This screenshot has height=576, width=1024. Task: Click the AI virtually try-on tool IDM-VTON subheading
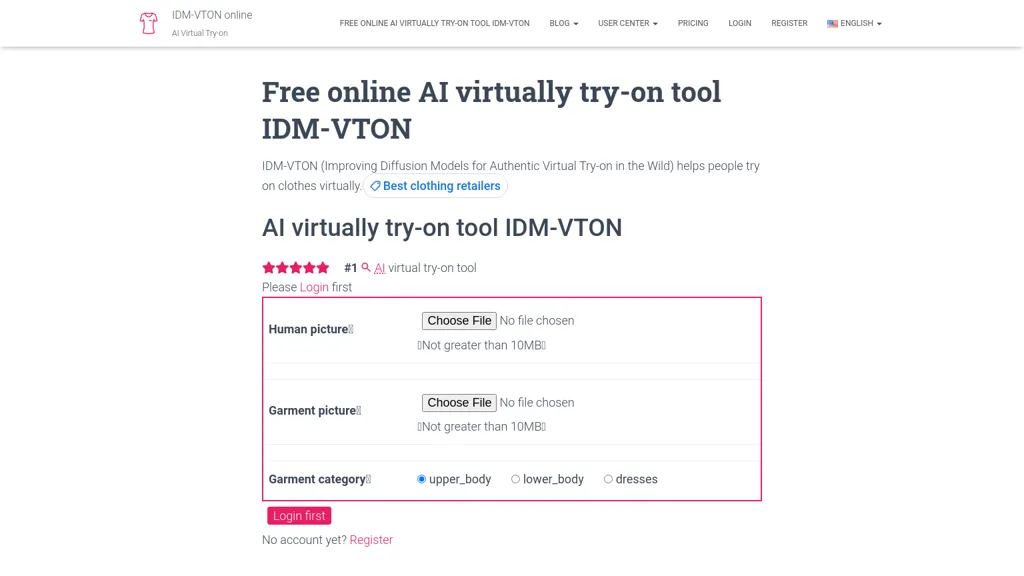tap(441, 228)
